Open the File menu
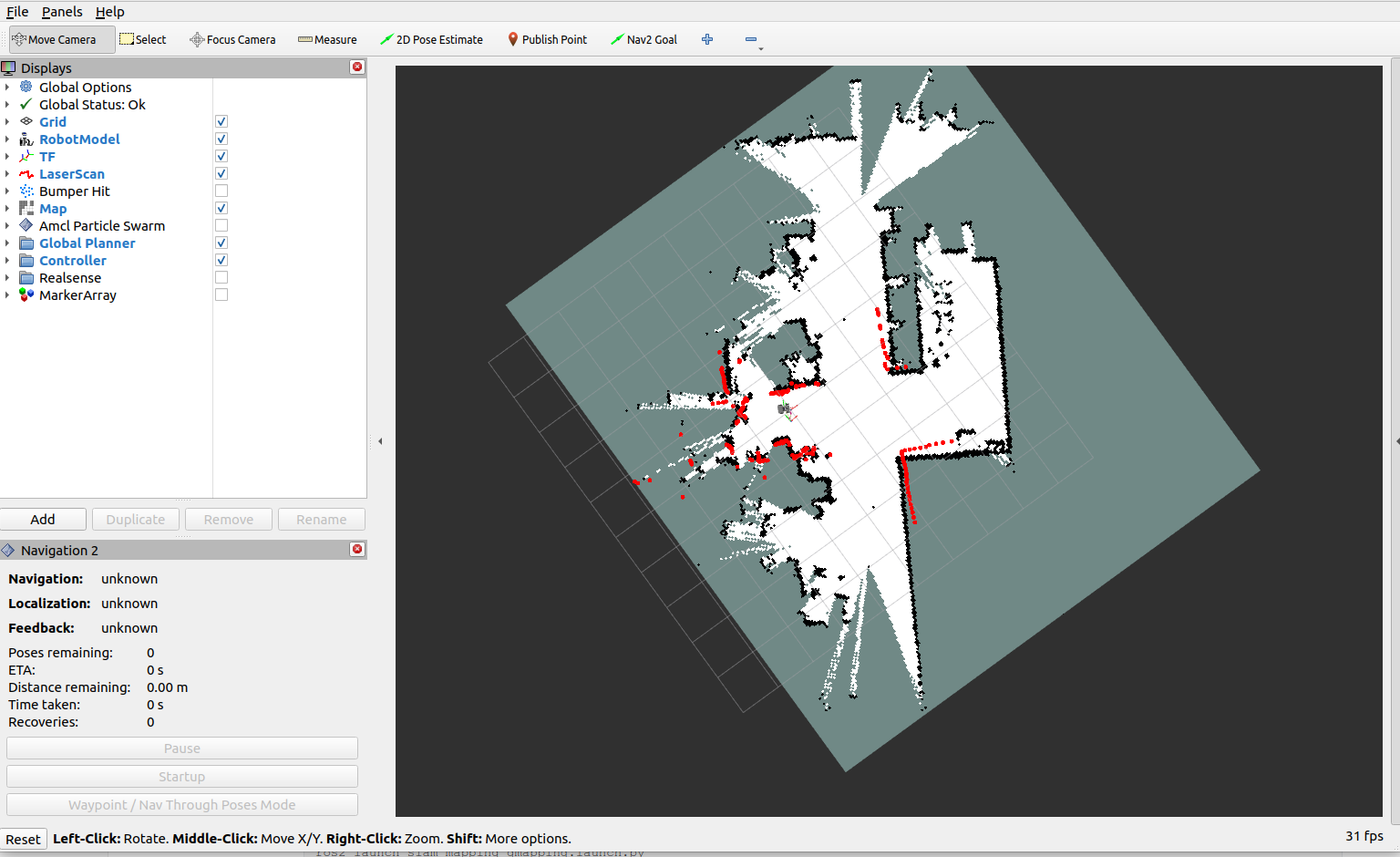This screenshot has width=1400, height=857. coord(17,12)
